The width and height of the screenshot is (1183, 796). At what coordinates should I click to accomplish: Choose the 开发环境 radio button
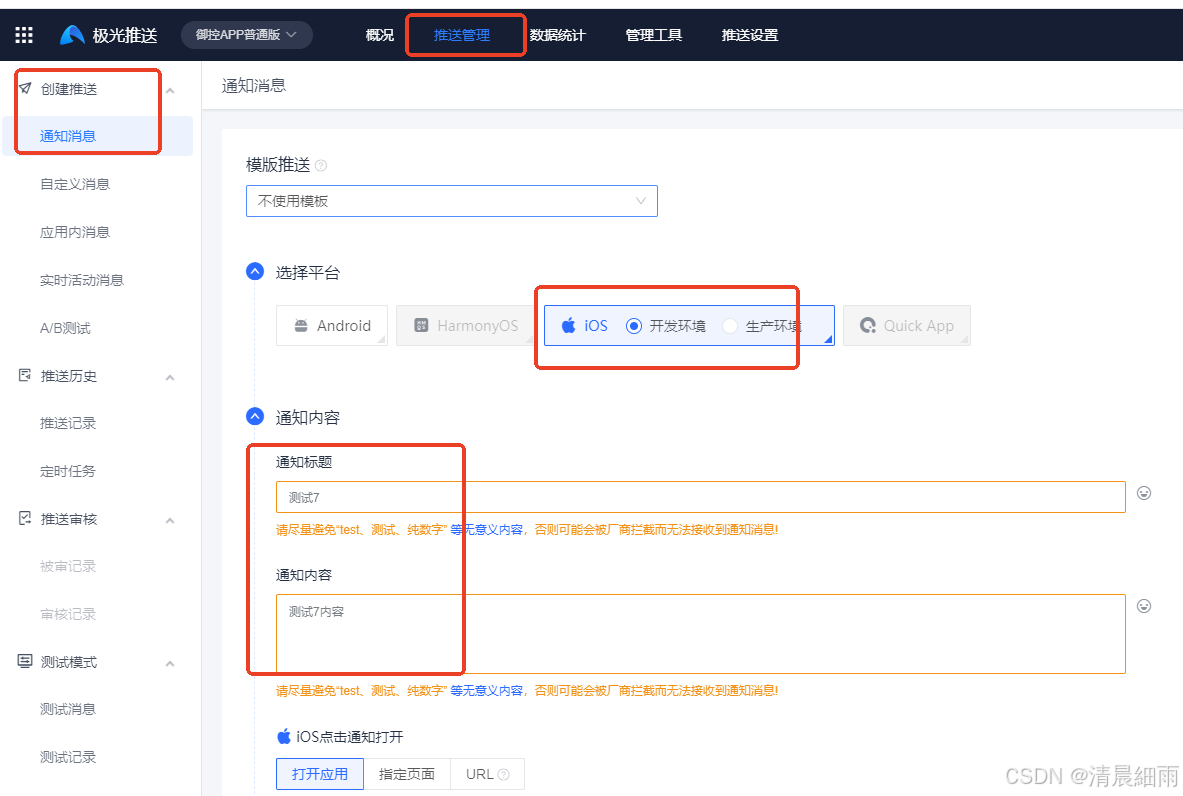tap(634, 326)
